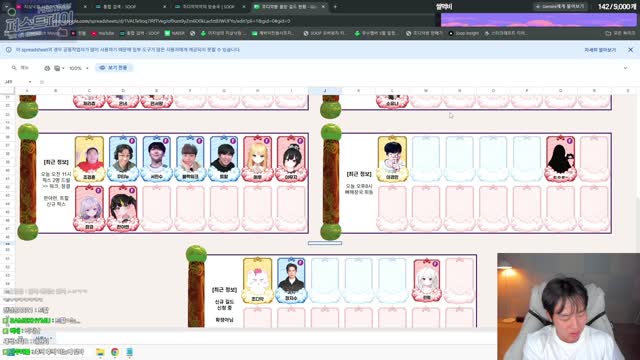Open the zoom 100% dropdown

pyautogui.click(x=79, y=68)
